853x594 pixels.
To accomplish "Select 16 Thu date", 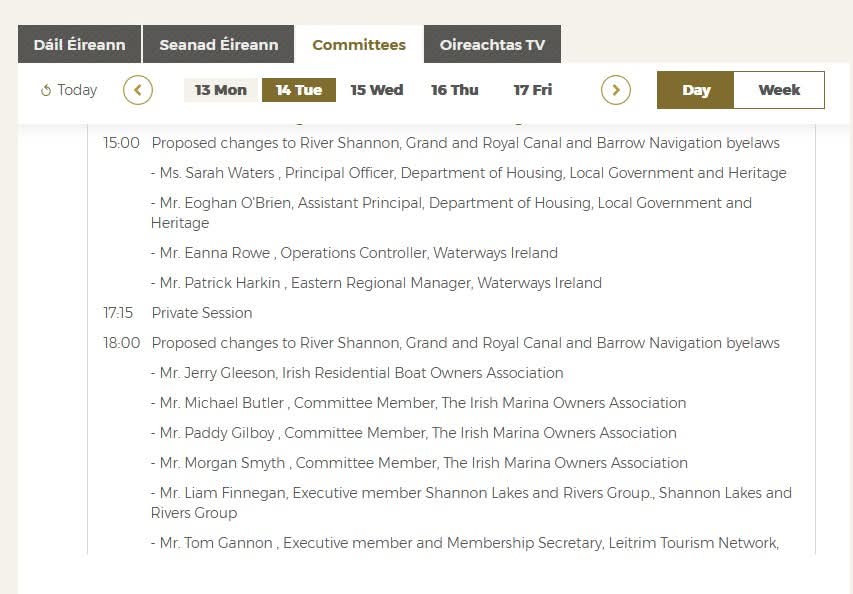I will tap(455, 90).
